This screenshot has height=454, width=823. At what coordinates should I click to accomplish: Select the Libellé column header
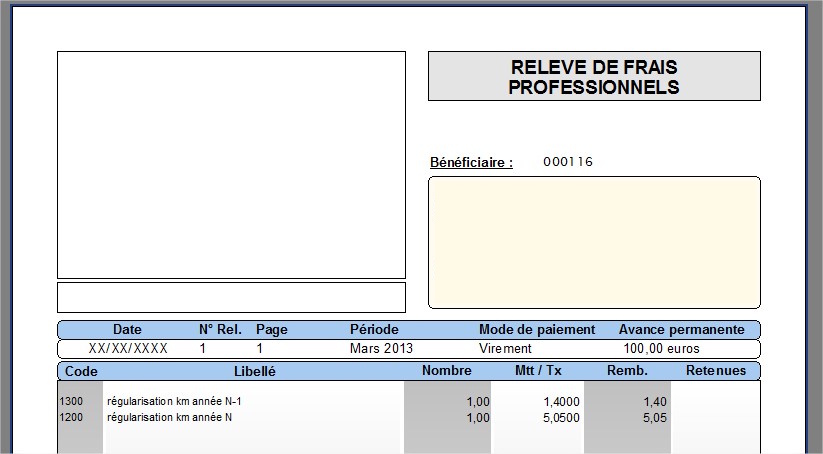tap(254, 371)
